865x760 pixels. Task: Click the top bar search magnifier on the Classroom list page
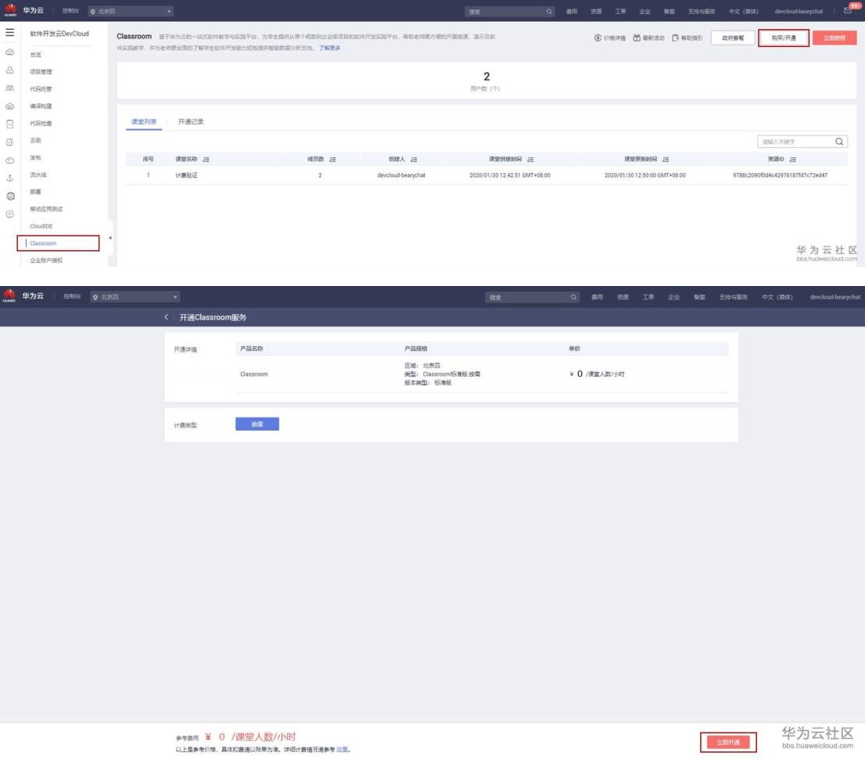[549, 12]
